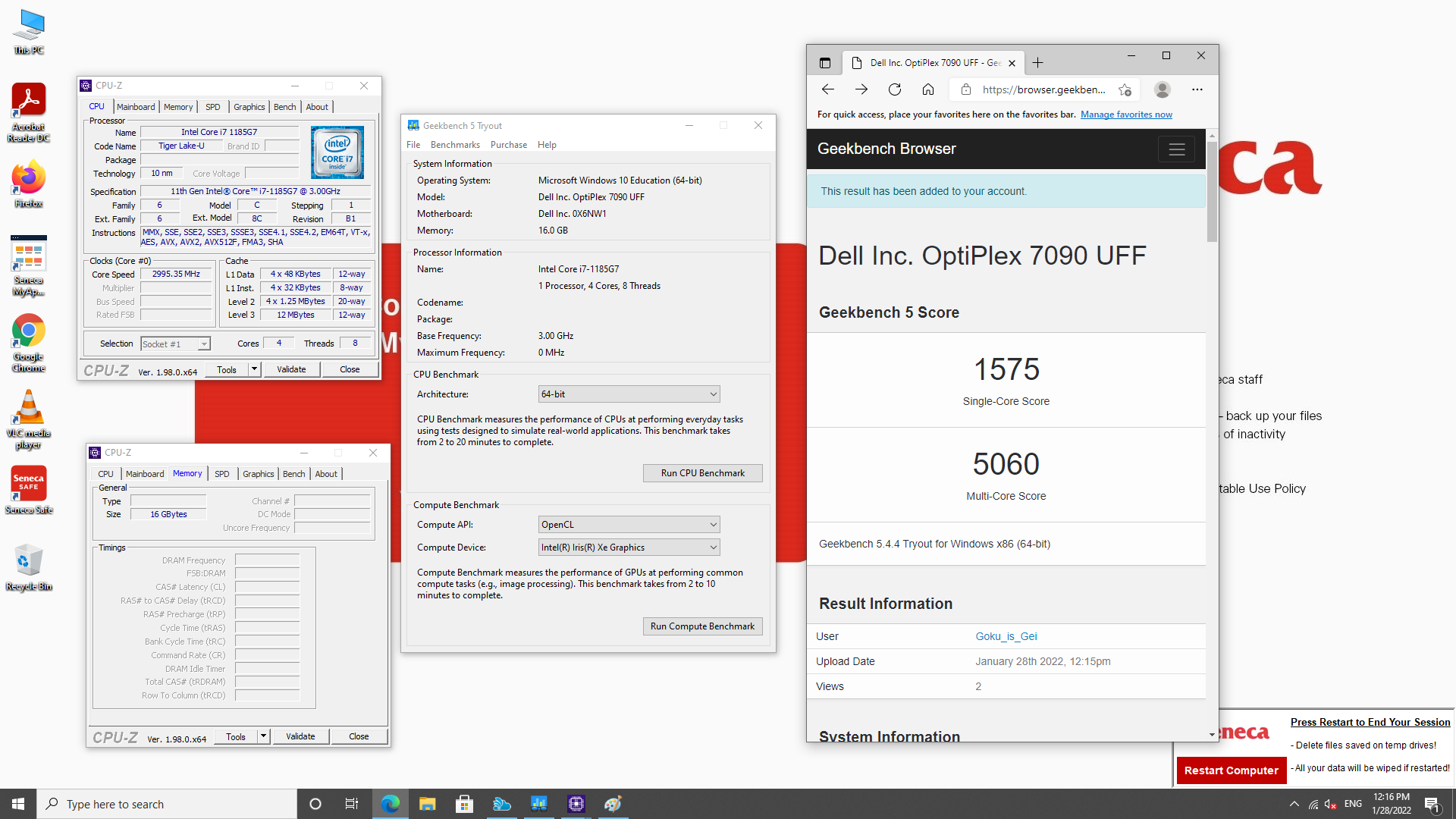Switch to Mainboard tab in top CPU-Z
The width and height of the screenshot is (1456, 819).
136,107
